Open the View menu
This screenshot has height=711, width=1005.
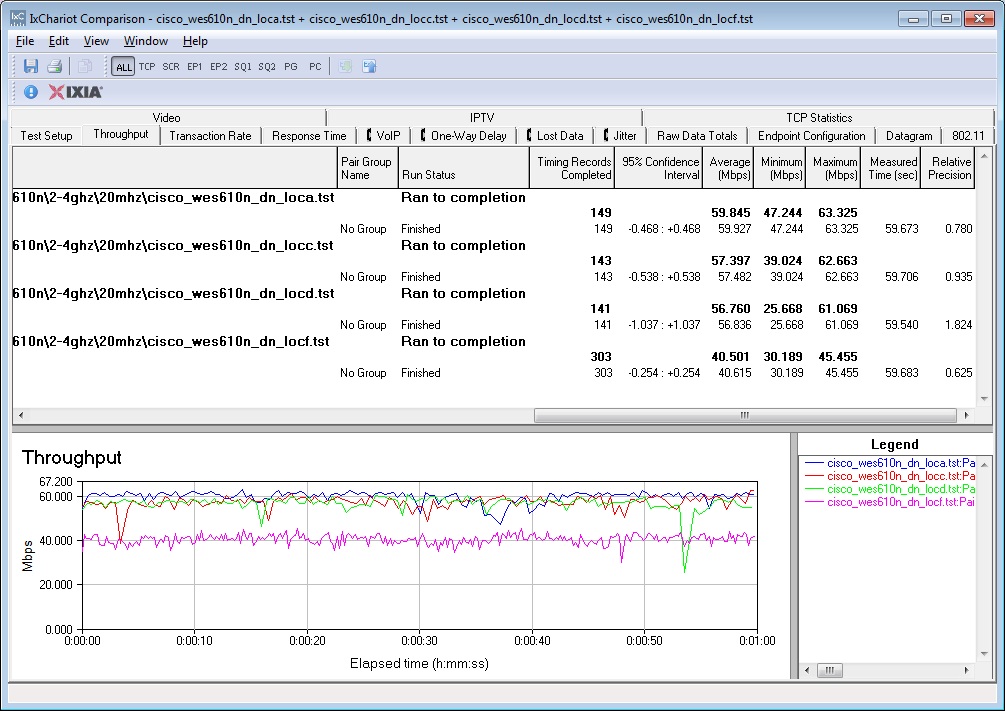click(96, 41)
